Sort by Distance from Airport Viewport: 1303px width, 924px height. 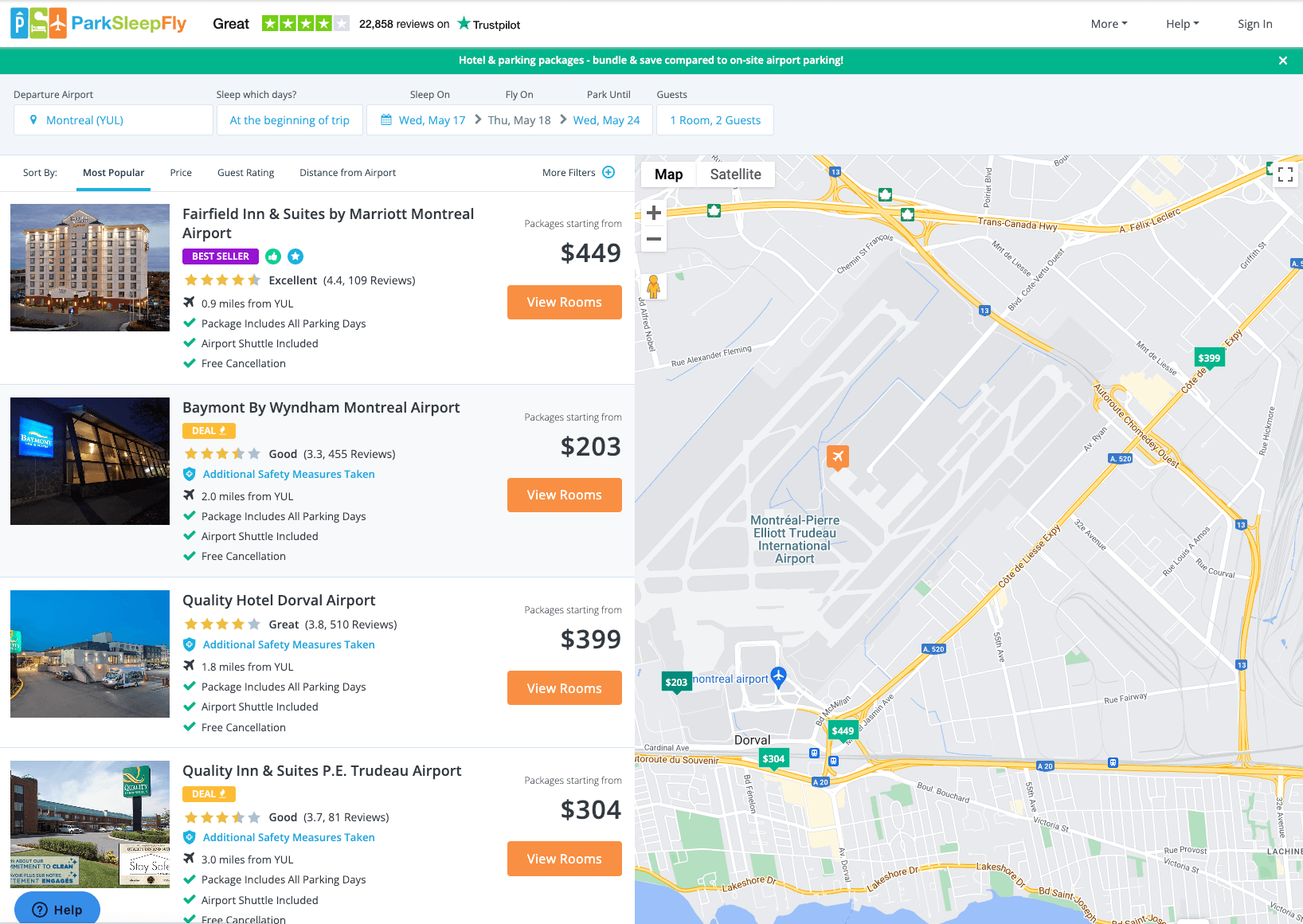347,173
